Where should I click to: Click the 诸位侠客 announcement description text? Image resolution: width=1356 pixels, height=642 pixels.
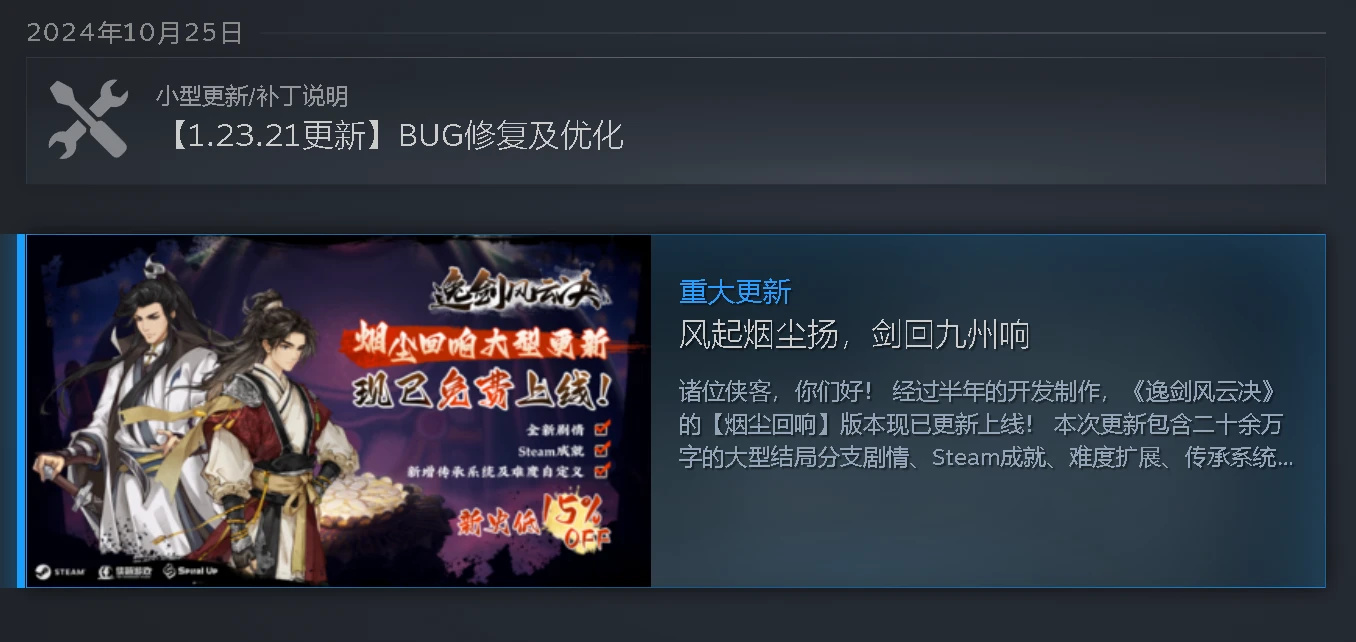[x=986, y=424]
